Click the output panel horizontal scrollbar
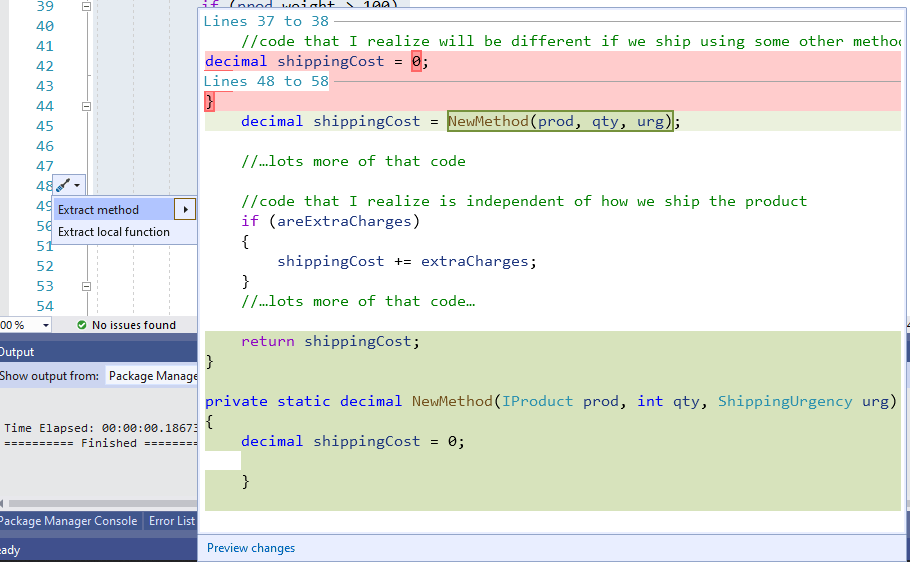Viewport: 910px width, 562px height. 102,503
